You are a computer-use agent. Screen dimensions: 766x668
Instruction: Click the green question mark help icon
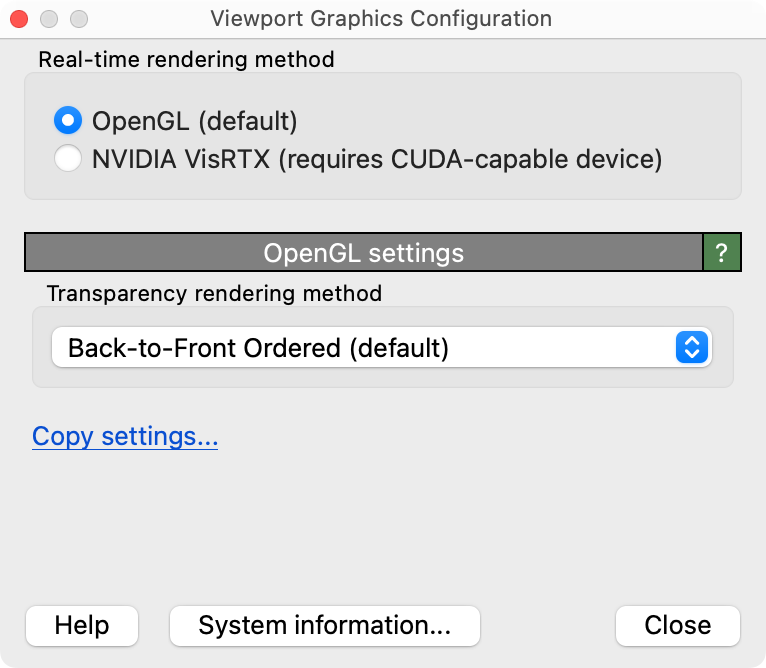pos(722,253)
